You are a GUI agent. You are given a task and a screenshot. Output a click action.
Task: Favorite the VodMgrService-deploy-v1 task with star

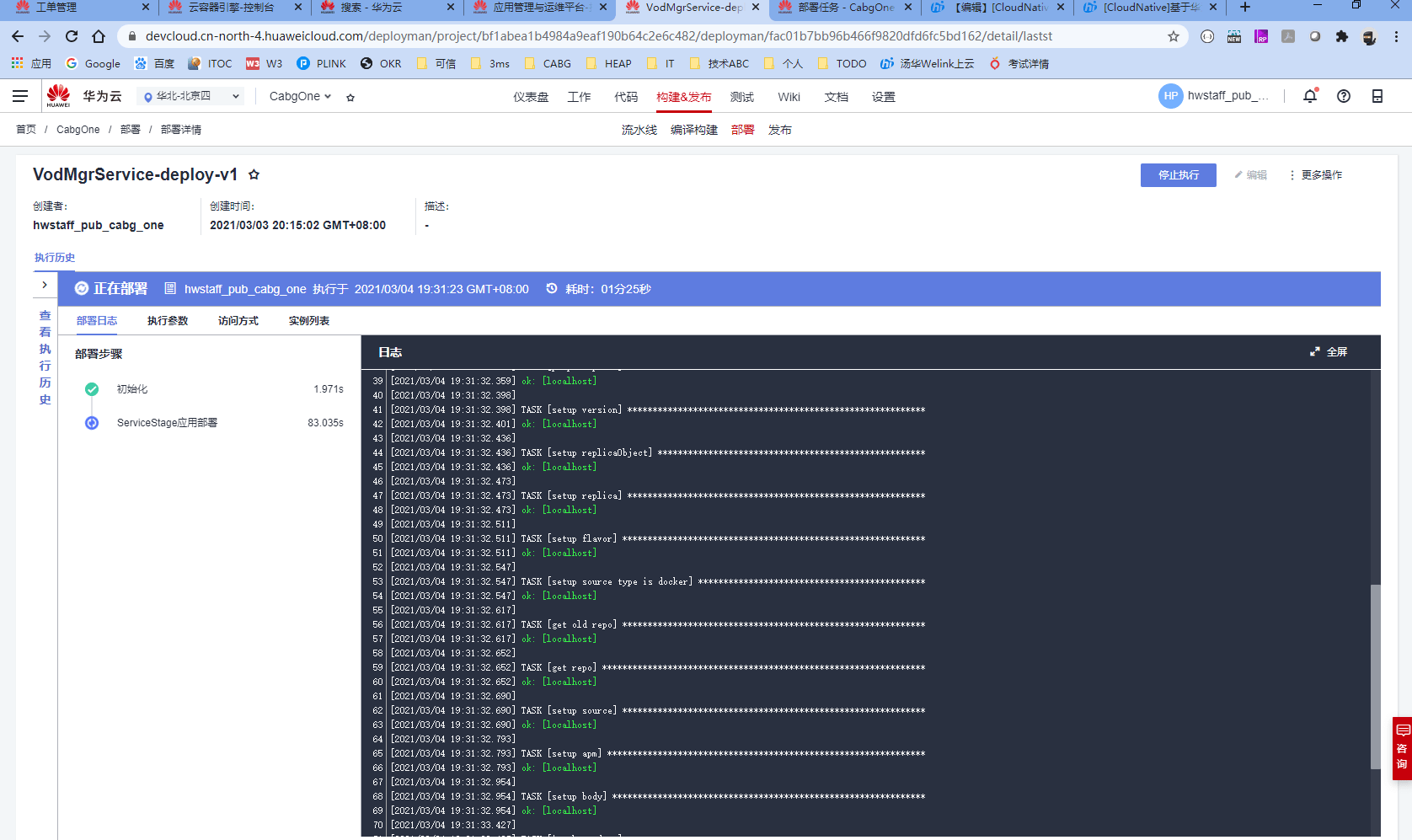(x=254, y=174)
